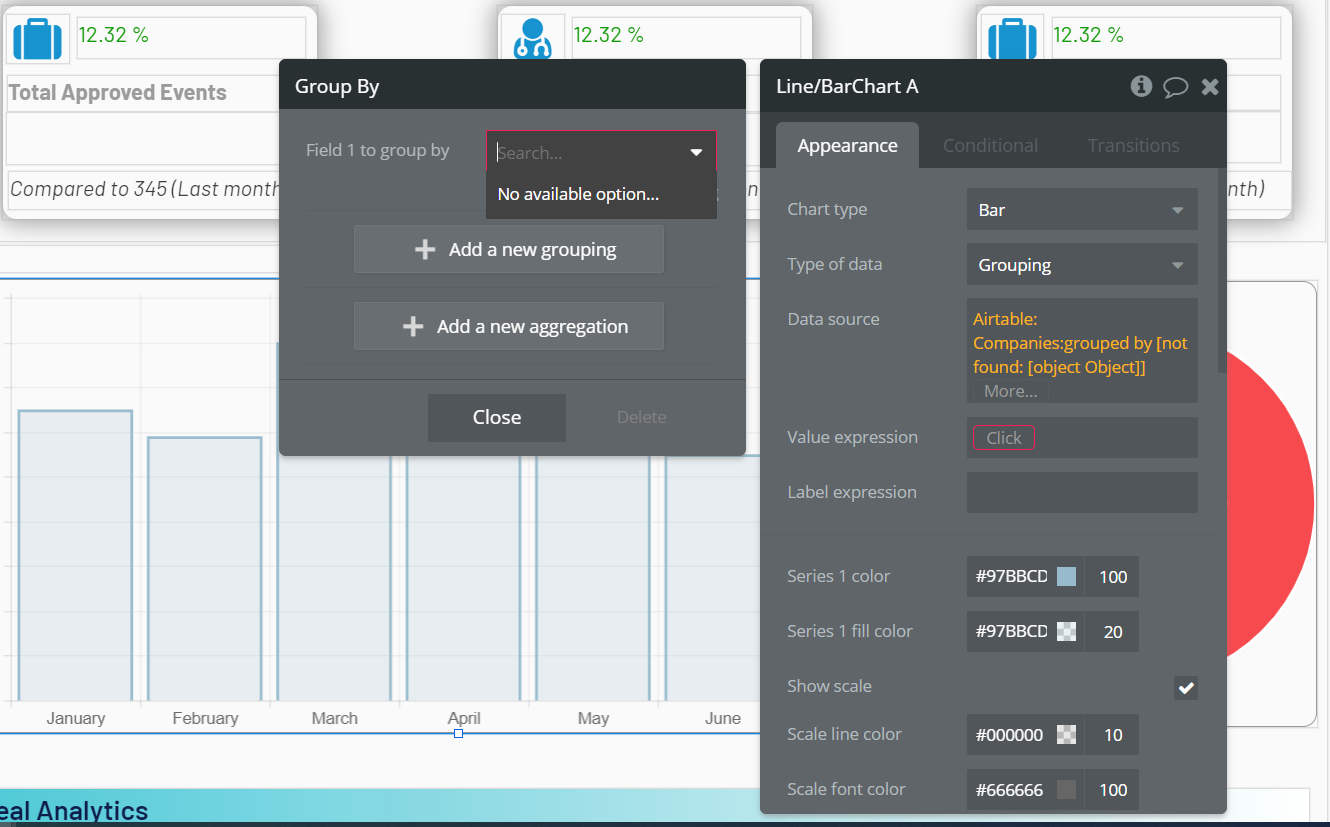Open the Series 1 color swatch

(x=1066, y=577)
